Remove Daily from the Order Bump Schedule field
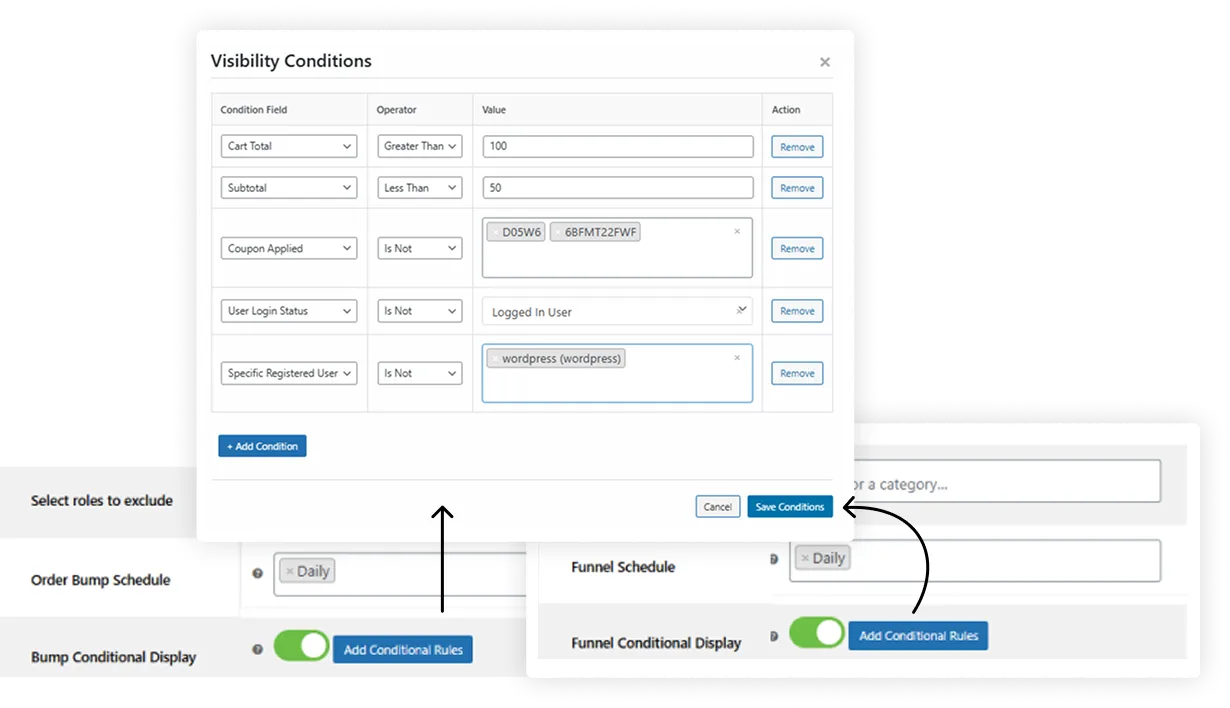The image size is (1230, 708). [x=290, y=570]
